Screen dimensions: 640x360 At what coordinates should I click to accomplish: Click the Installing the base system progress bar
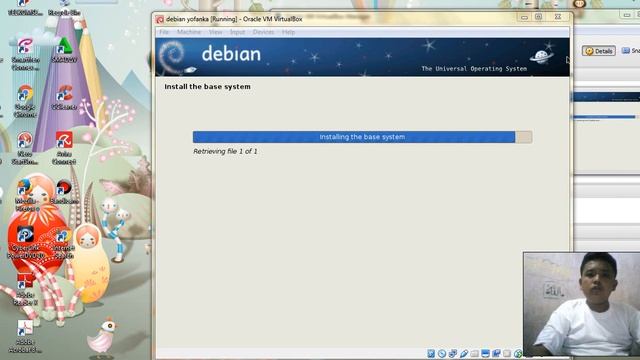[x=362, y=137]
